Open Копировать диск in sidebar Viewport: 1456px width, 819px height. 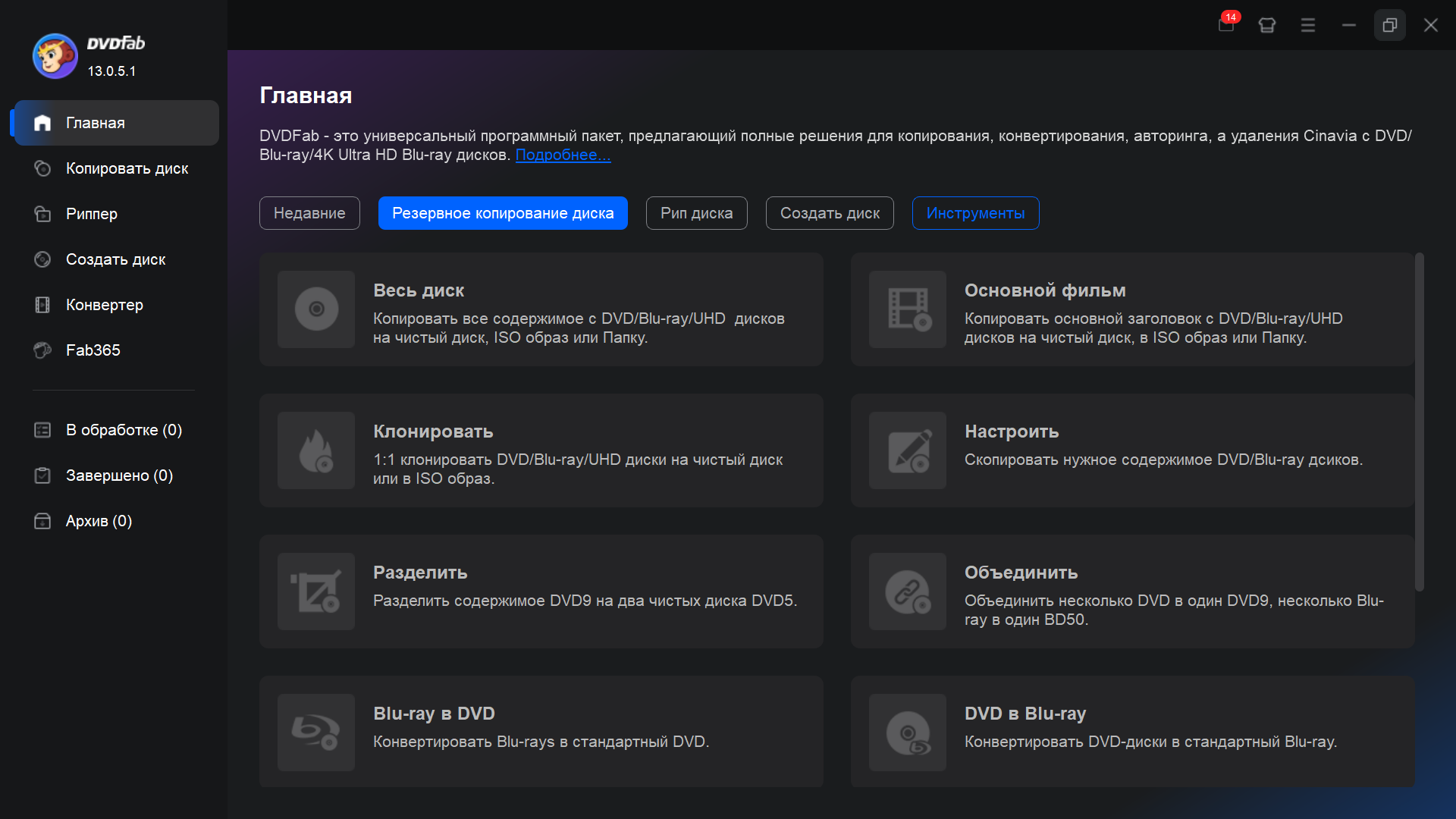pyautogui.click(x=127, y=168)
